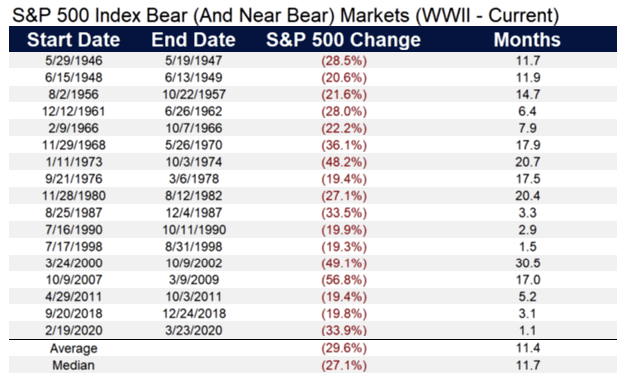This screenshot has width=626, height=382.
Task: Click the End Date column header
Action: (194, 40)
